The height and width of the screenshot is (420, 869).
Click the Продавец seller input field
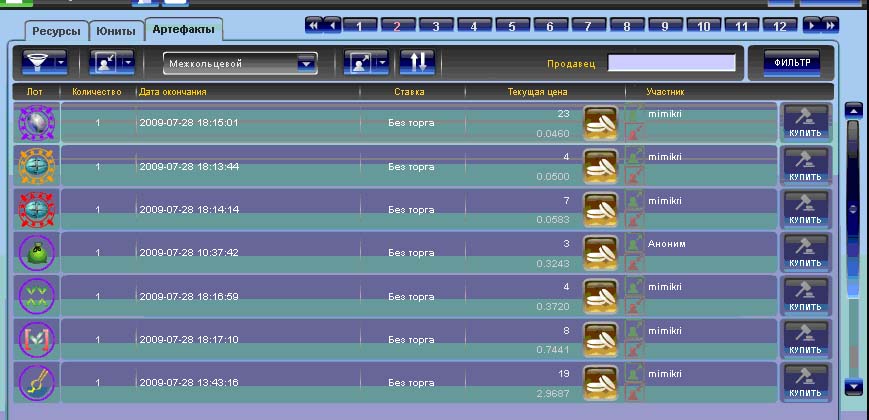point(671,63)
